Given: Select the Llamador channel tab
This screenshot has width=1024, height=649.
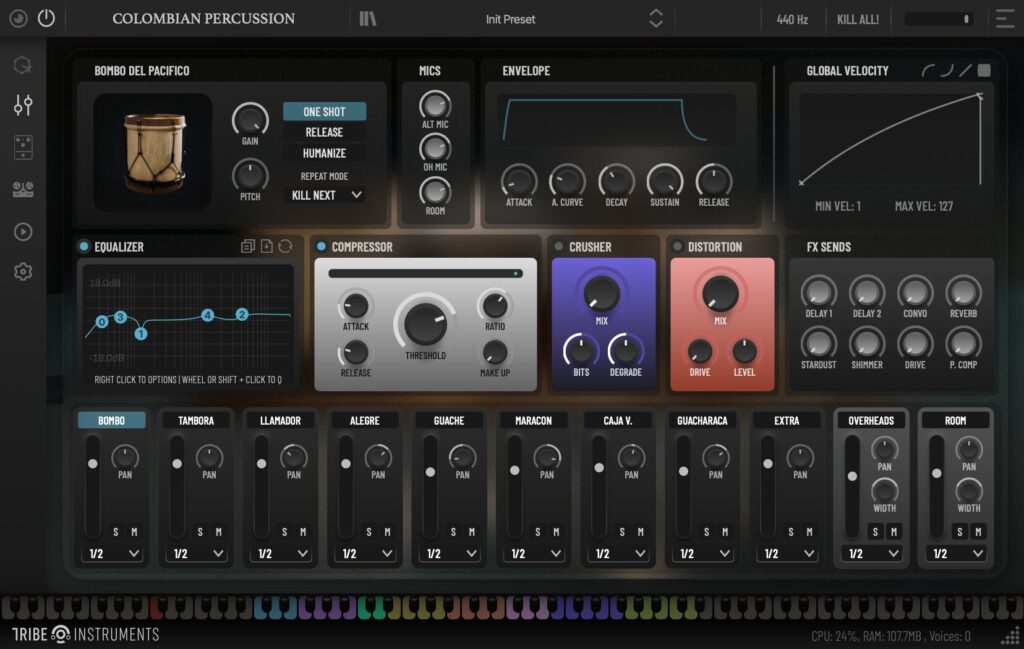Looking at the screenshot, I should (280, 420).
